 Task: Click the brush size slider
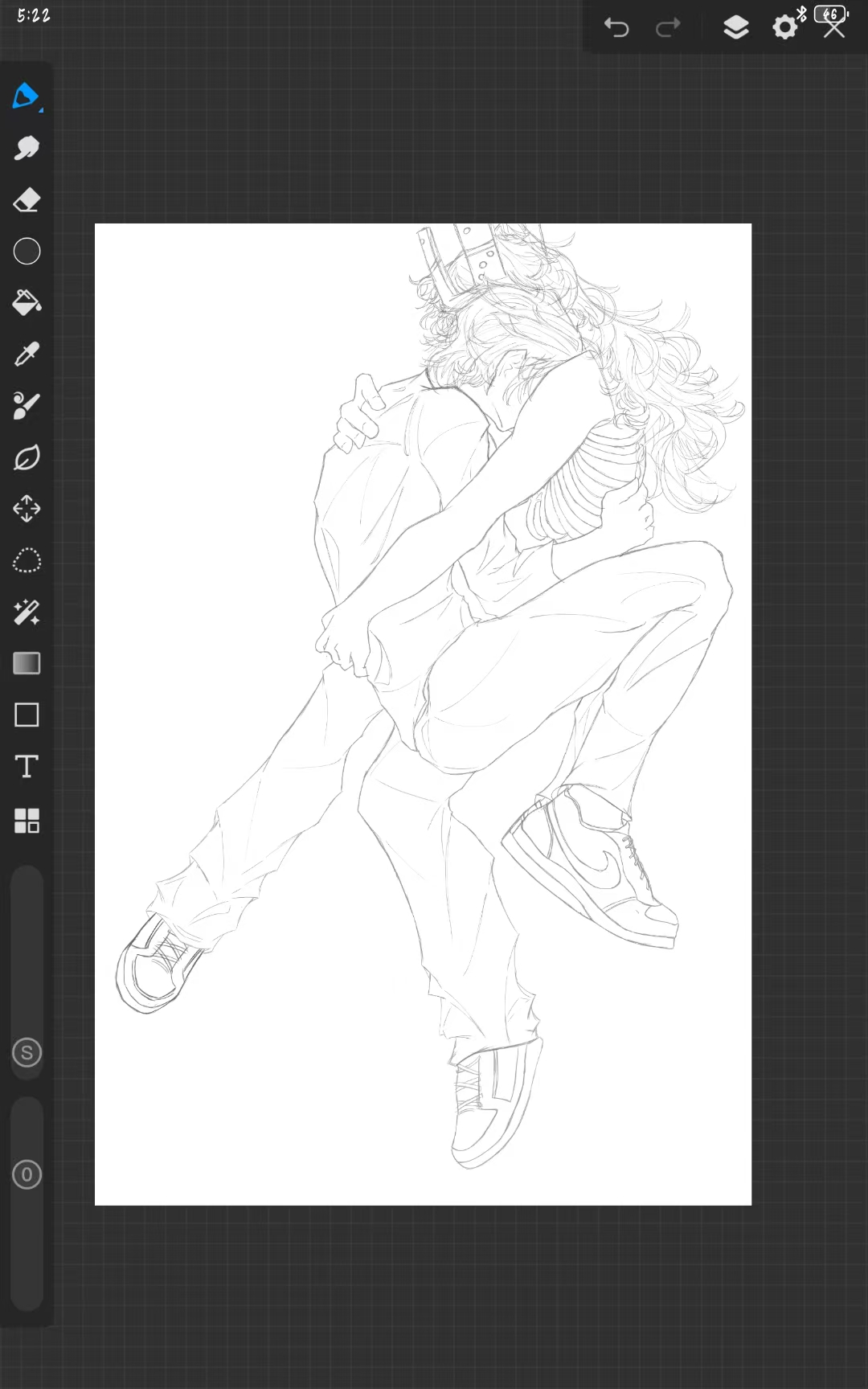(x=27, y=949)
